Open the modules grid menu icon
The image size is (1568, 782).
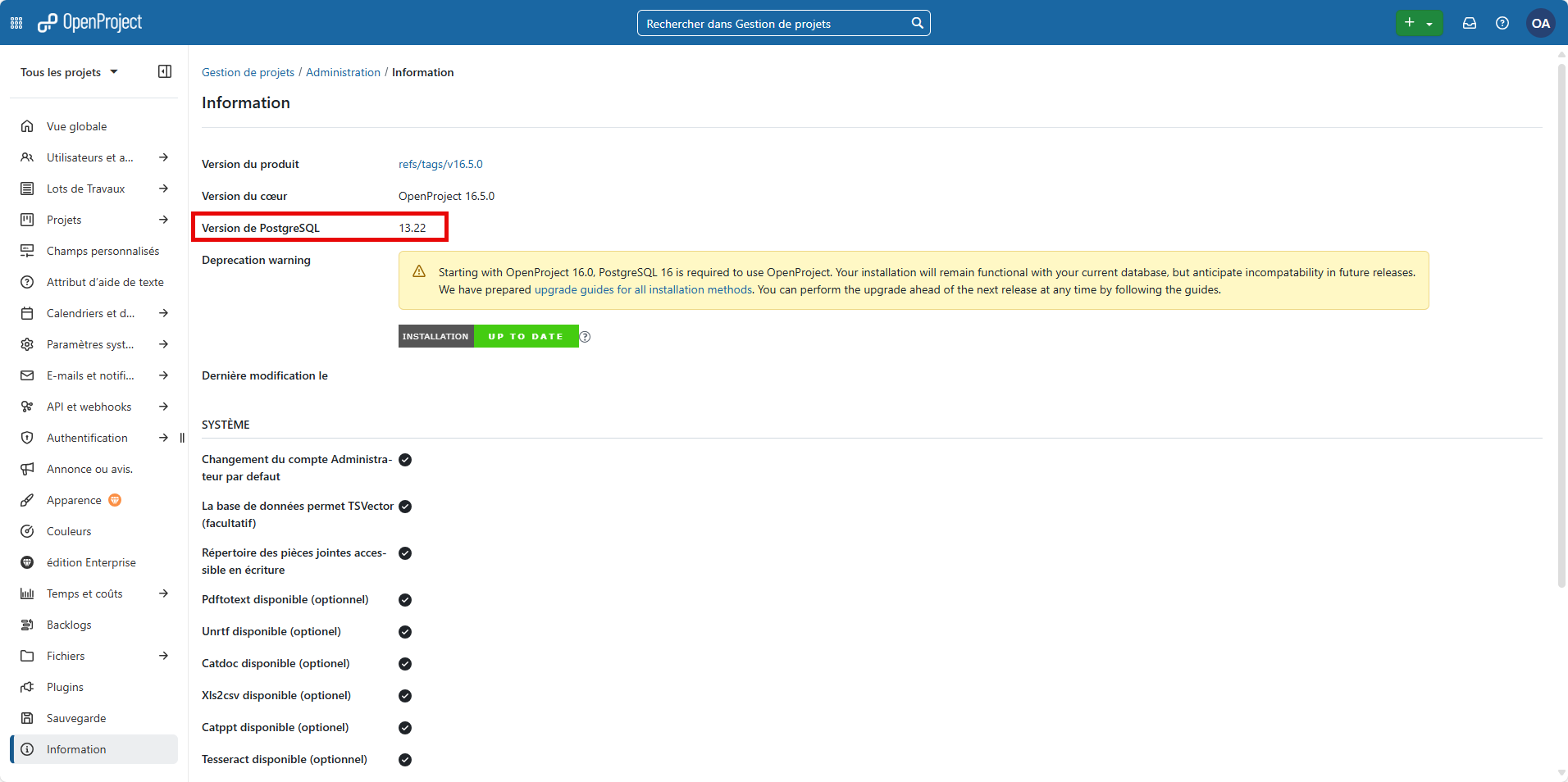[x=16, y=23]
